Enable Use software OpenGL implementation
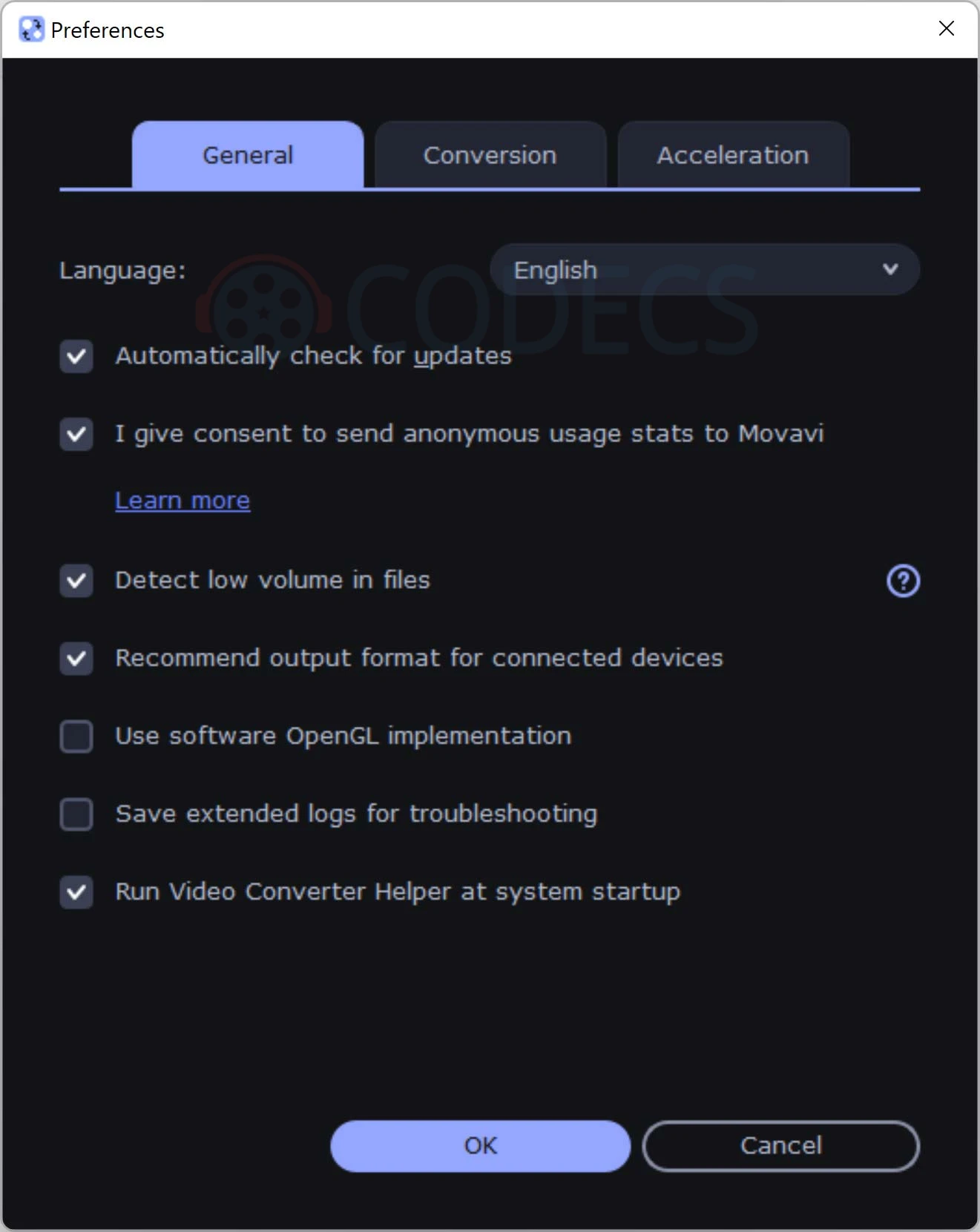Image resolution: width=980 pixels, height=1232 pixels. 76,737
